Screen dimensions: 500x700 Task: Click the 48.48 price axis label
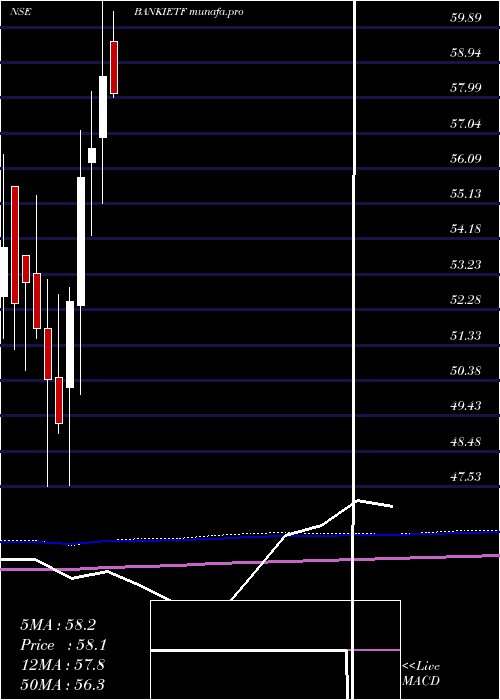[x=465, y=442]
